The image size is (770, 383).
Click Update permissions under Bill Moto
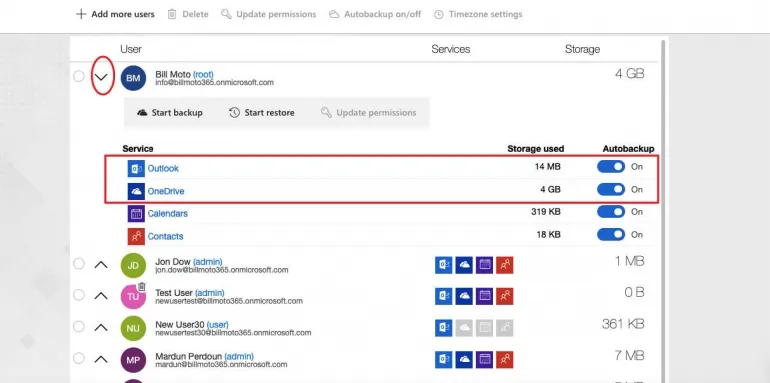368,112
